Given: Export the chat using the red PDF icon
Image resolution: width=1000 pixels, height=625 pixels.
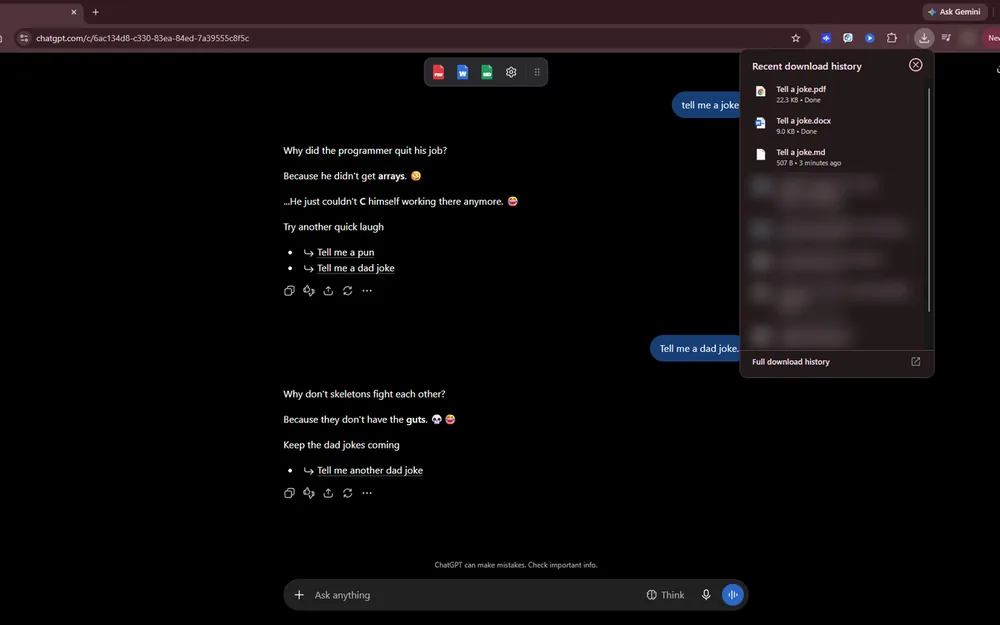Looking at the screenshot, I should (438, 72).
